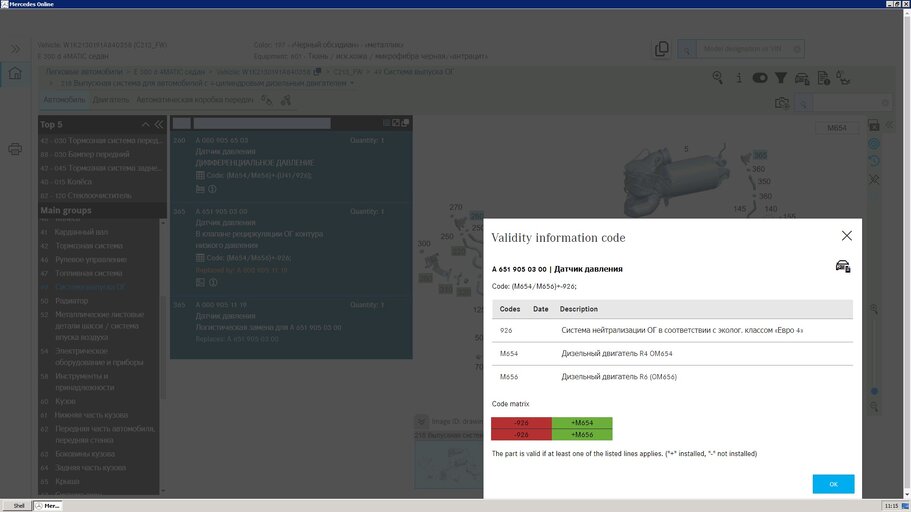Collapse the Top 5 section
The width and height of the screenshot is (911, 512).
click(145, 124)
